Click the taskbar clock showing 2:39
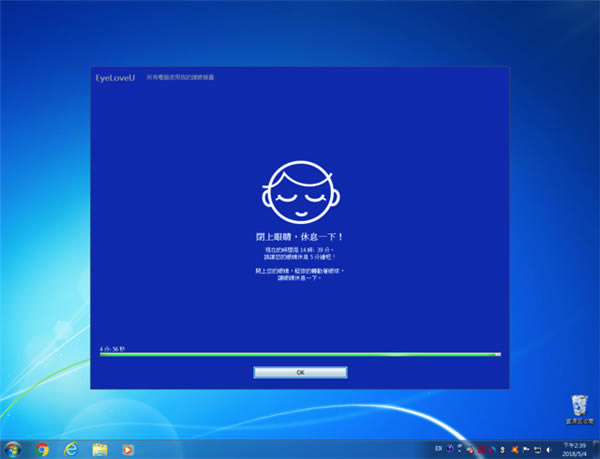Viewport: 600px width, 459px height. [x=574, y=450]
